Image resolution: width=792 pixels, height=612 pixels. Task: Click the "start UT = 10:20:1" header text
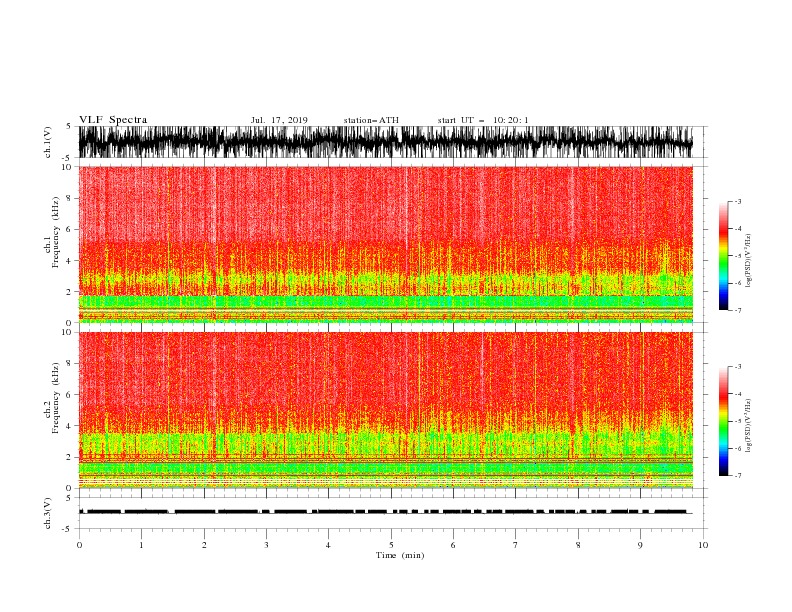point(483,120)
